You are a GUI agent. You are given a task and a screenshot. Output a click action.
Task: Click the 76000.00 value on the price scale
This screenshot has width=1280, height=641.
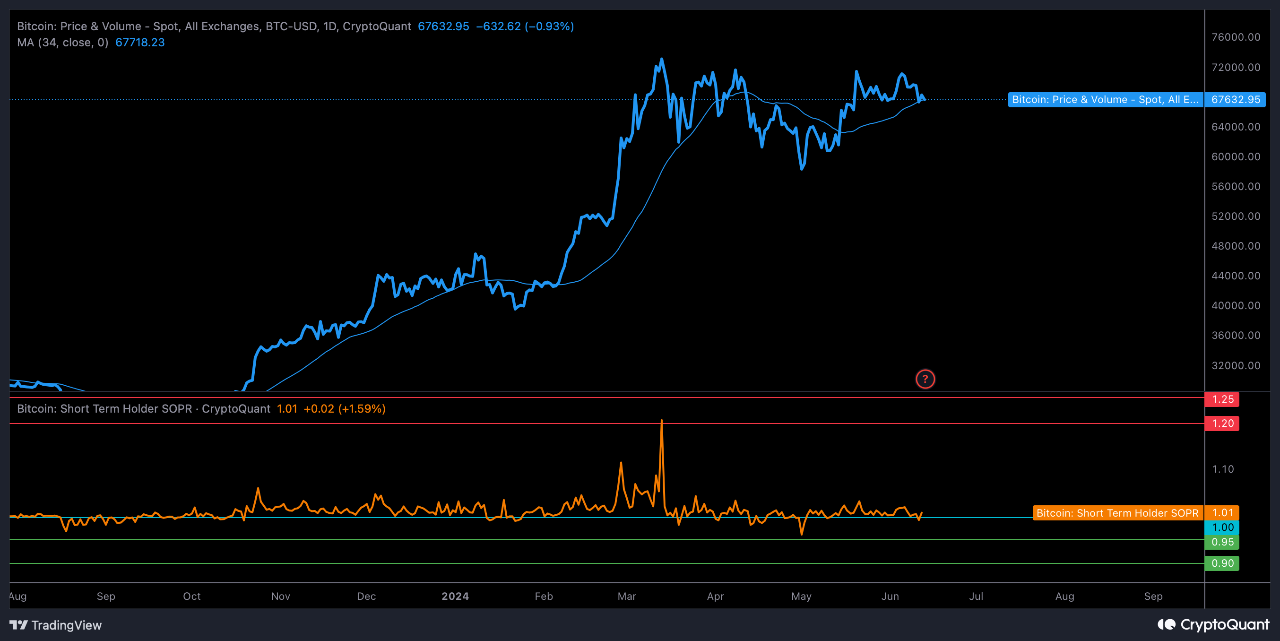pos(1235,37)
